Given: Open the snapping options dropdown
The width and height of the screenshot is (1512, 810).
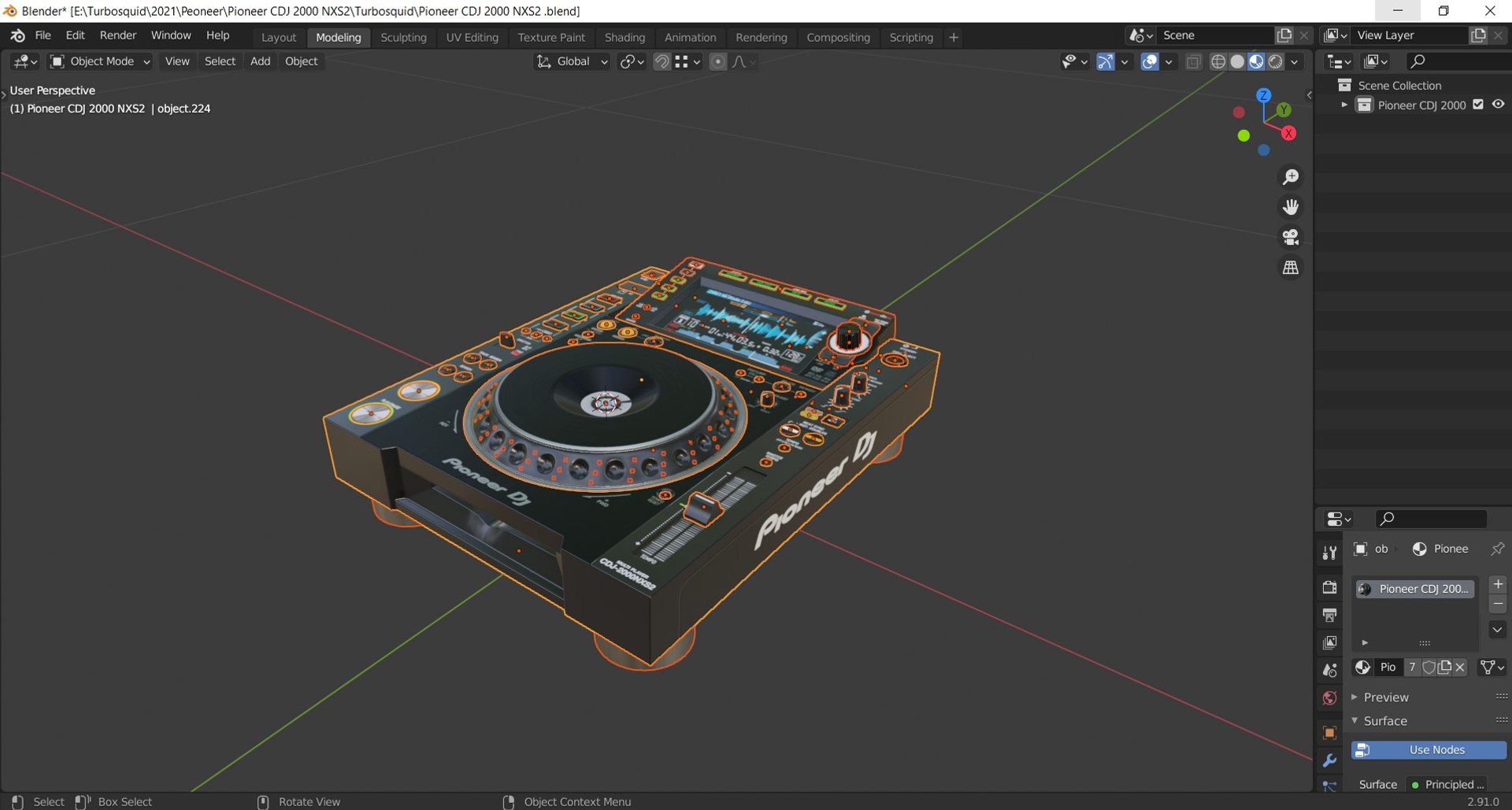Looking at the screenshot, I should [x=687, y=61].
